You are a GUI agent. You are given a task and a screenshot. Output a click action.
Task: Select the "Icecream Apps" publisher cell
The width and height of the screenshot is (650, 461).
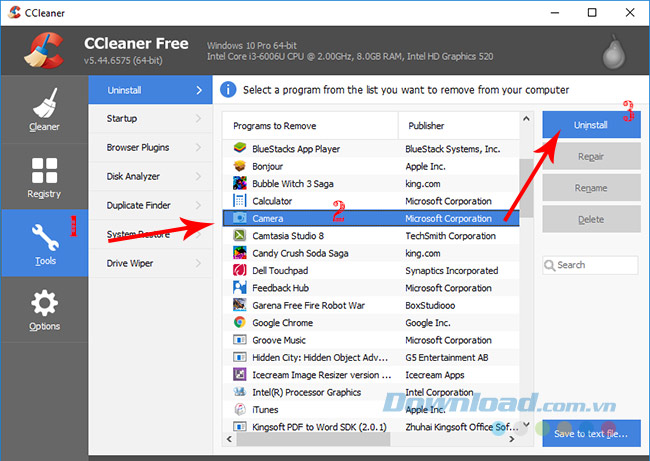435,374
